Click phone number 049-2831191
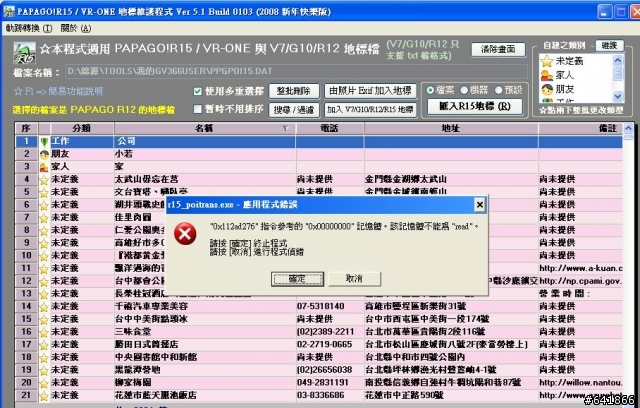640x408 pixels. (322, 383)
